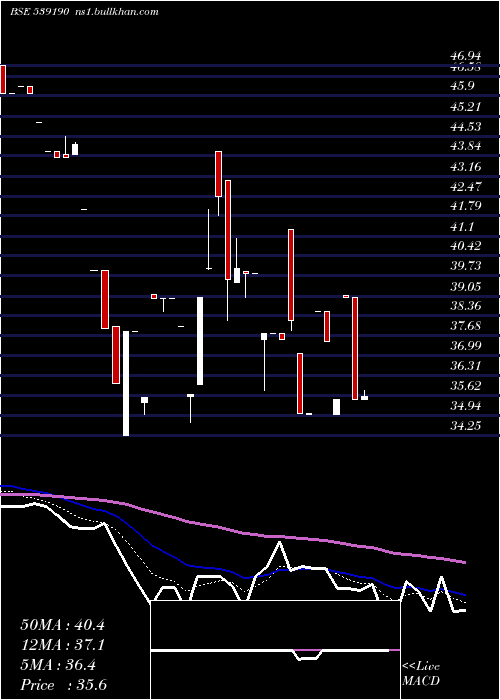
Task: Click the 38.36 price axis label
Action: click(x=466, y=306)
